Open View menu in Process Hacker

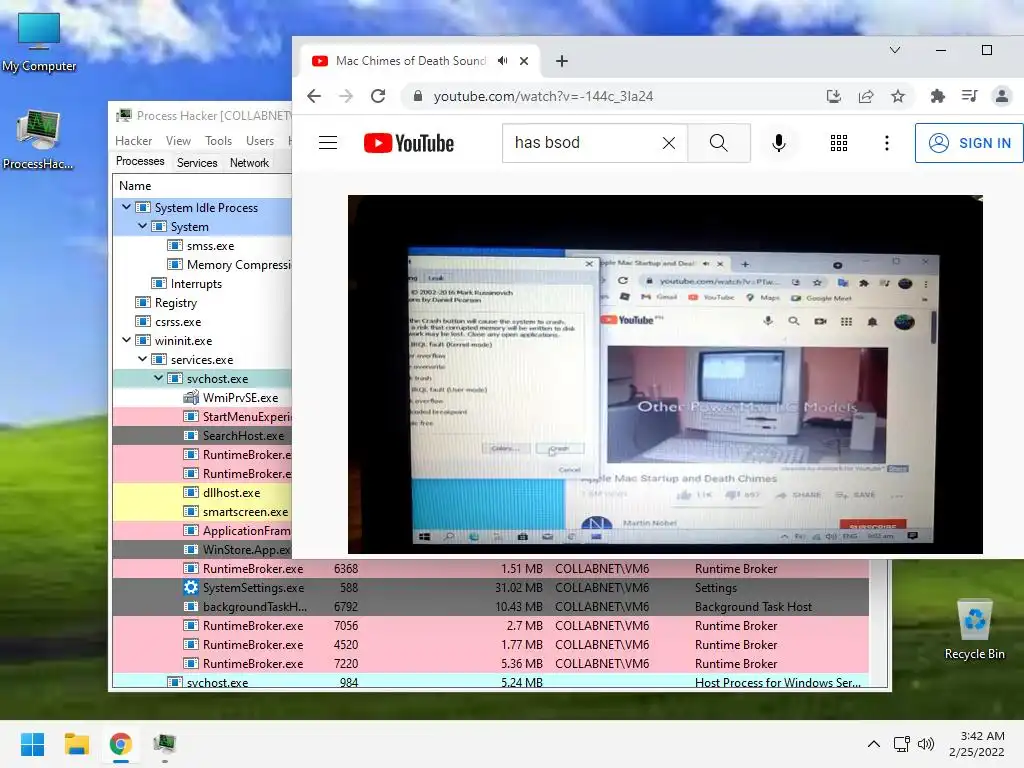pos(178,140)
